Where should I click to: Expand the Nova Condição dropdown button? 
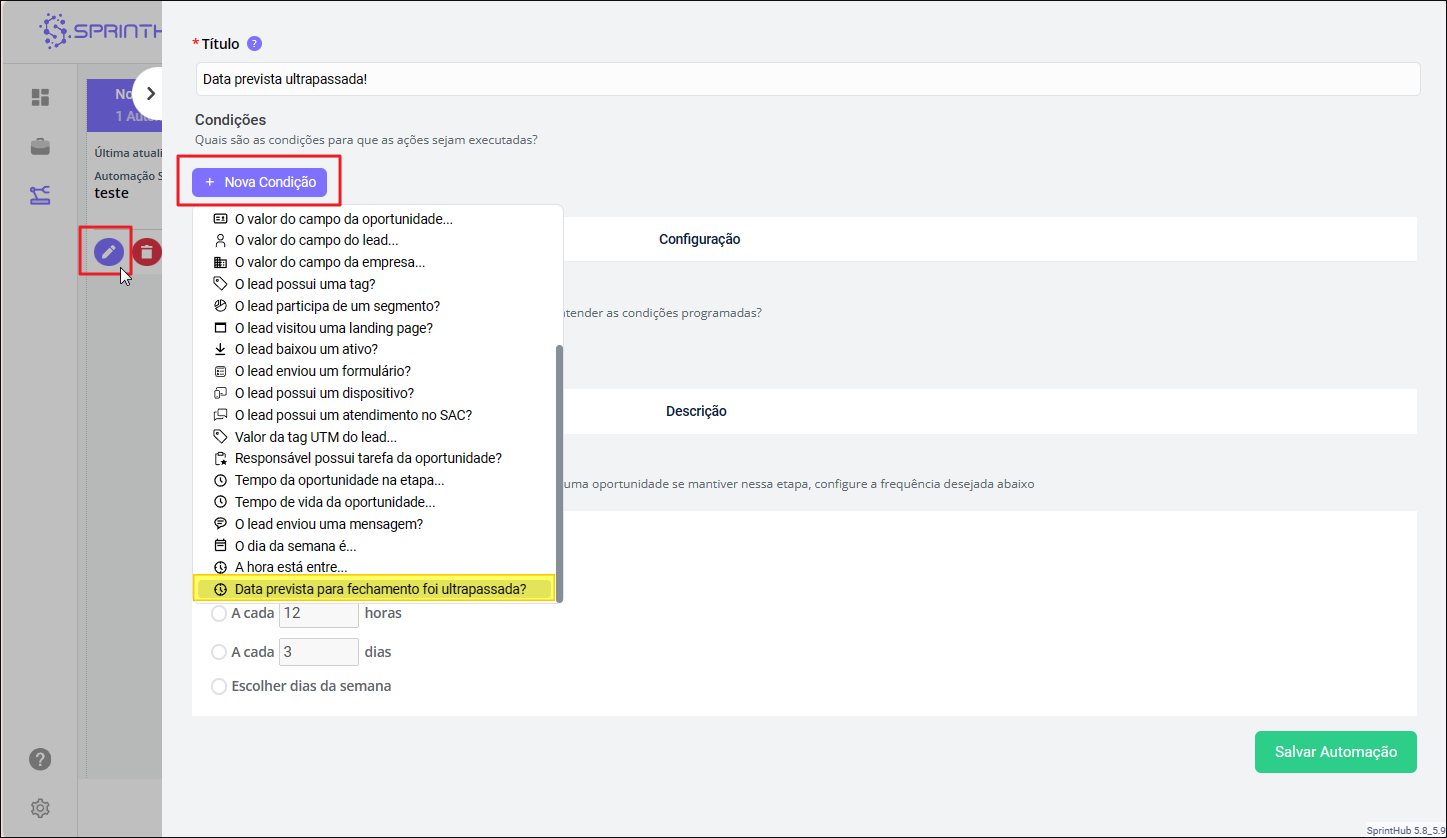pyautogui.click(x=259, y=182)
